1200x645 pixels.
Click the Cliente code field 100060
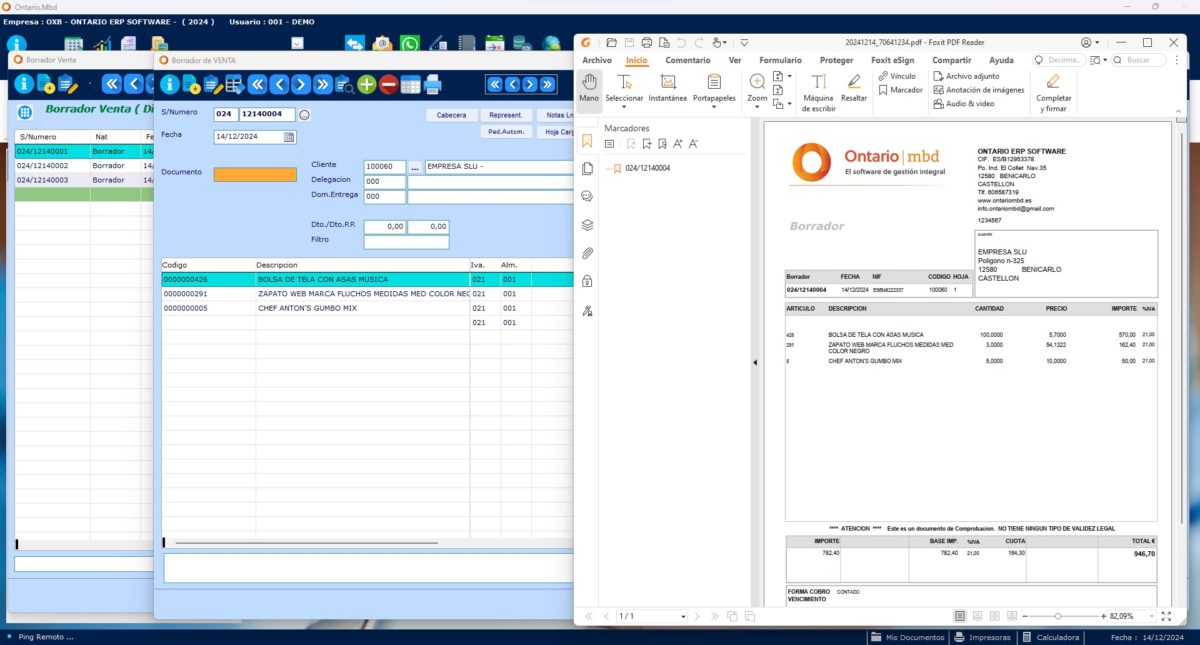(385, 167)
